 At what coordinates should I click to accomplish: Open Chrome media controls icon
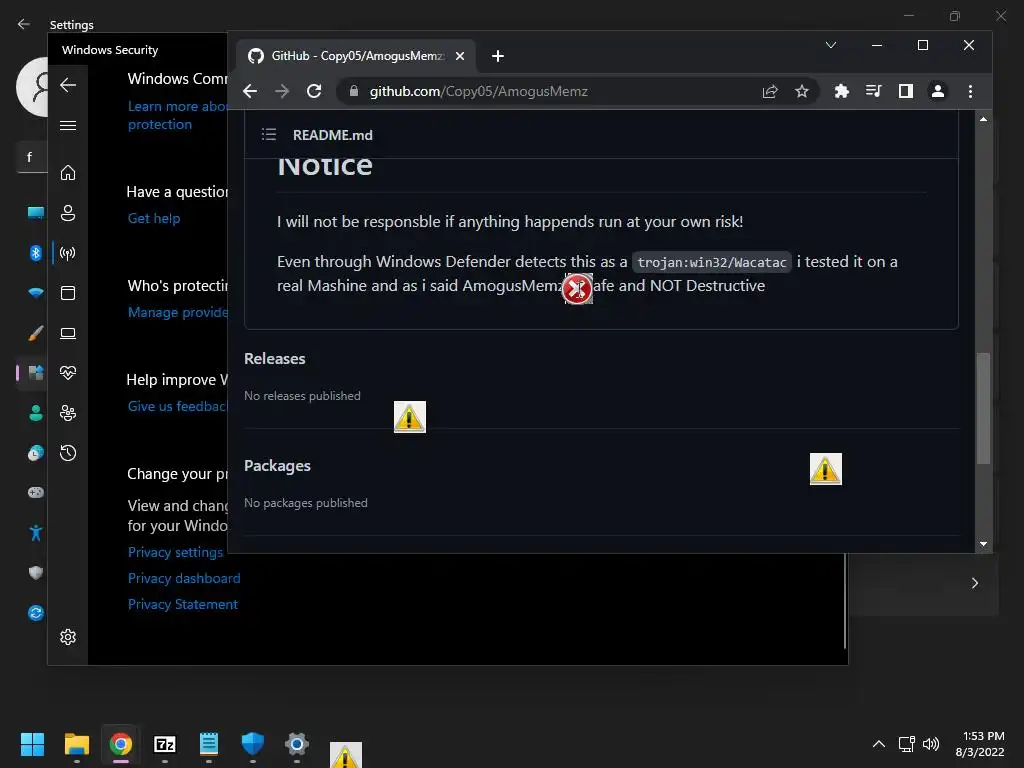pos(873,91)
